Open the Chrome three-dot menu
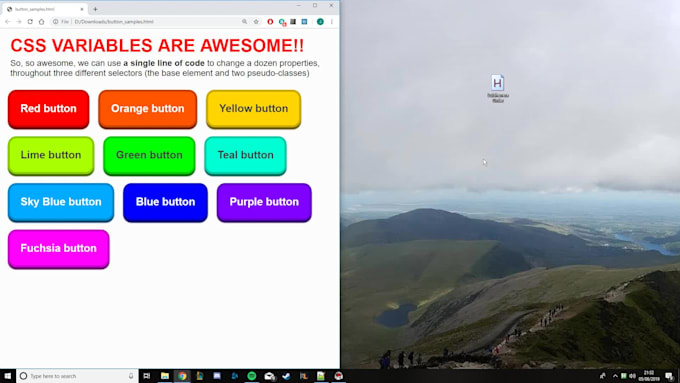 332,22
